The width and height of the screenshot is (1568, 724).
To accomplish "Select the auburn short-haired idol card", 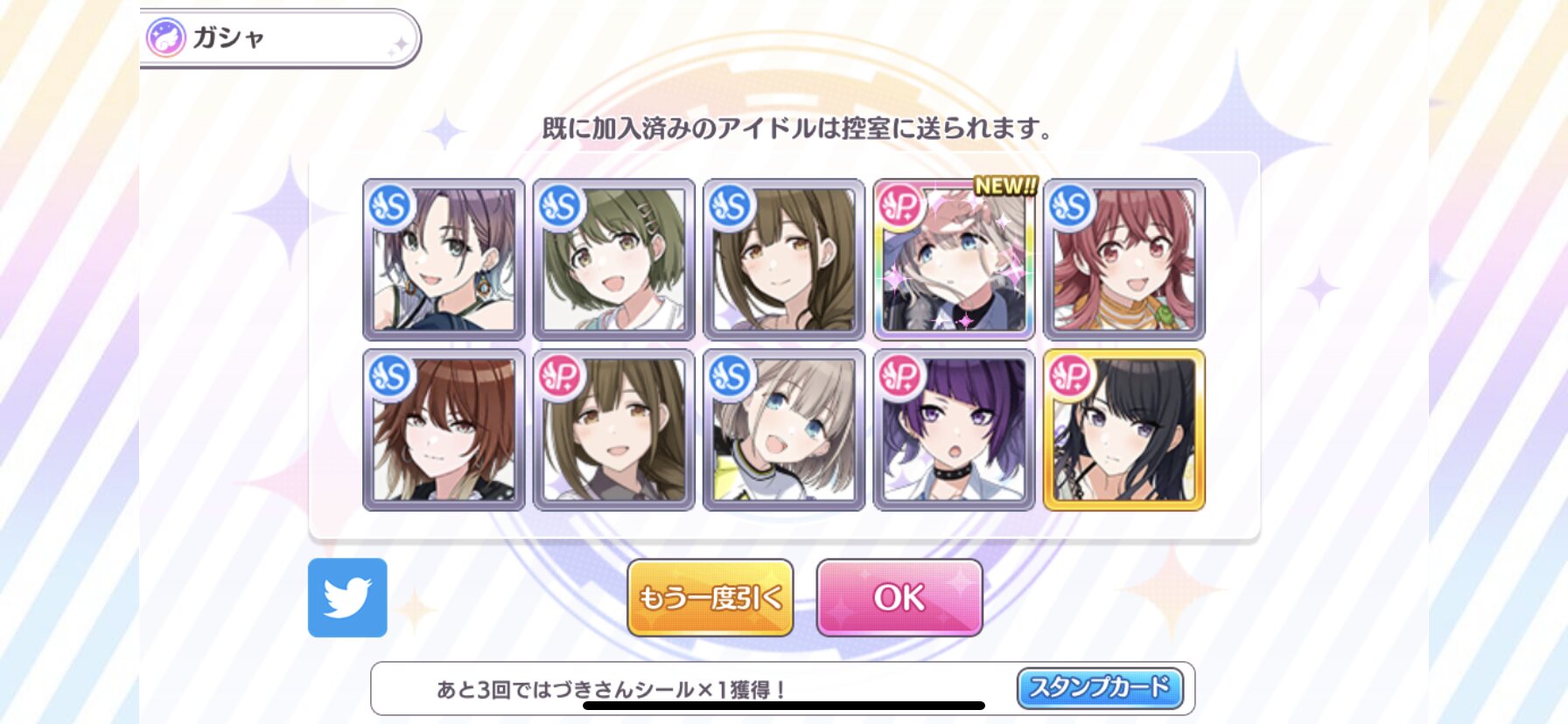I will [x=444, y=430].
